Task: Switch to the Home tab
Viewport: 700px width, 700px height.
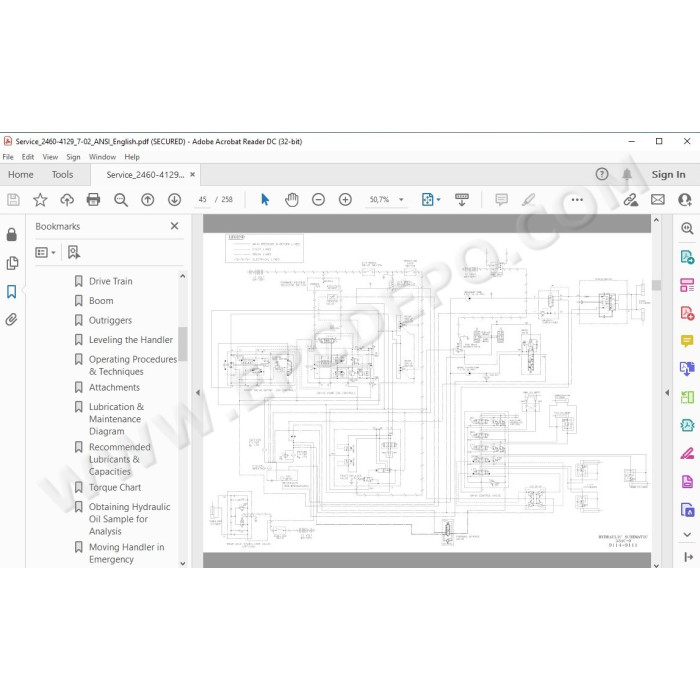Action: click(21, 175)
